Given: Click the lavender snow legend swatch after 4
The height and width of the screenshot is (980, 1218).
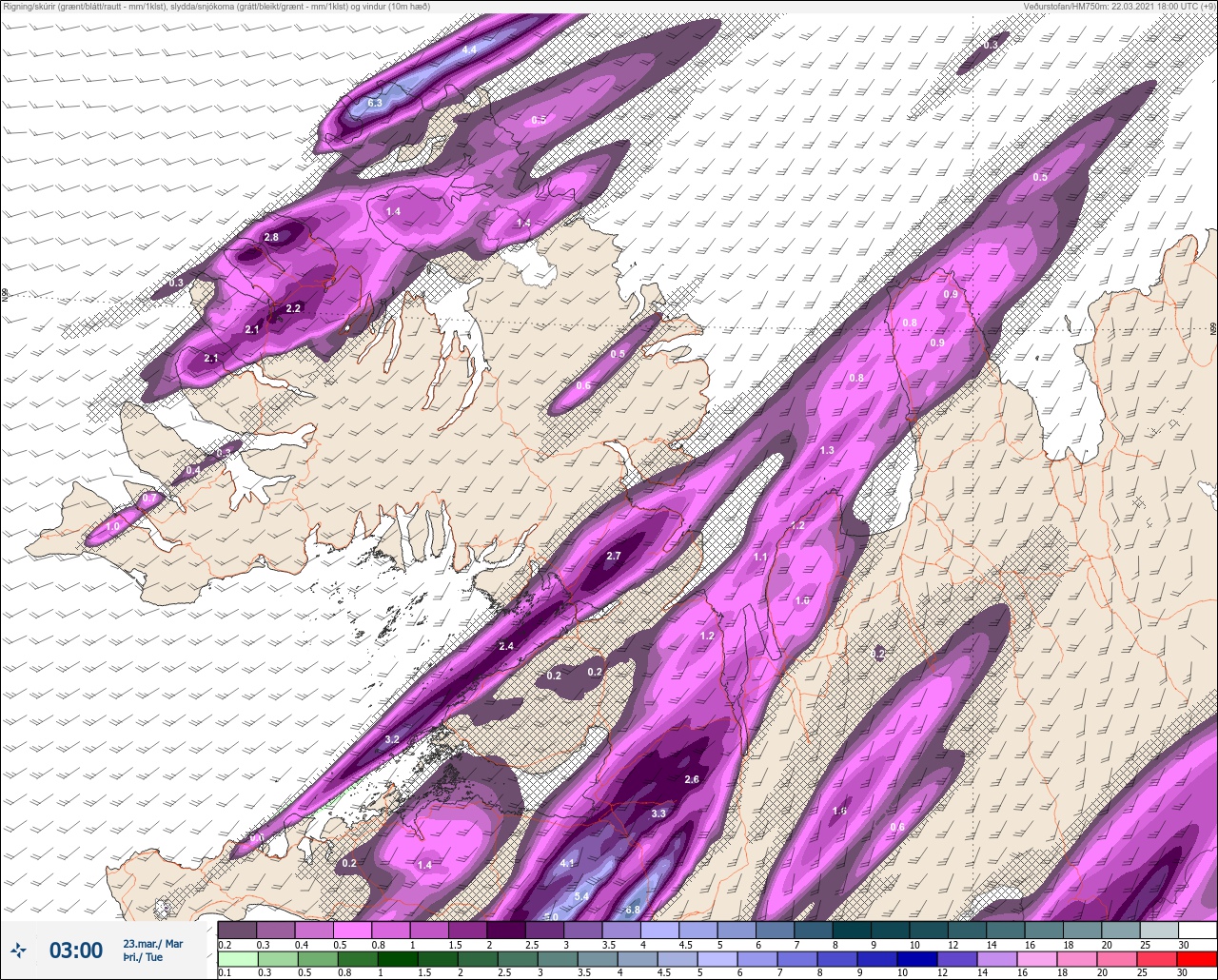Looking at the screenshot, I should (x=659, y=930).
